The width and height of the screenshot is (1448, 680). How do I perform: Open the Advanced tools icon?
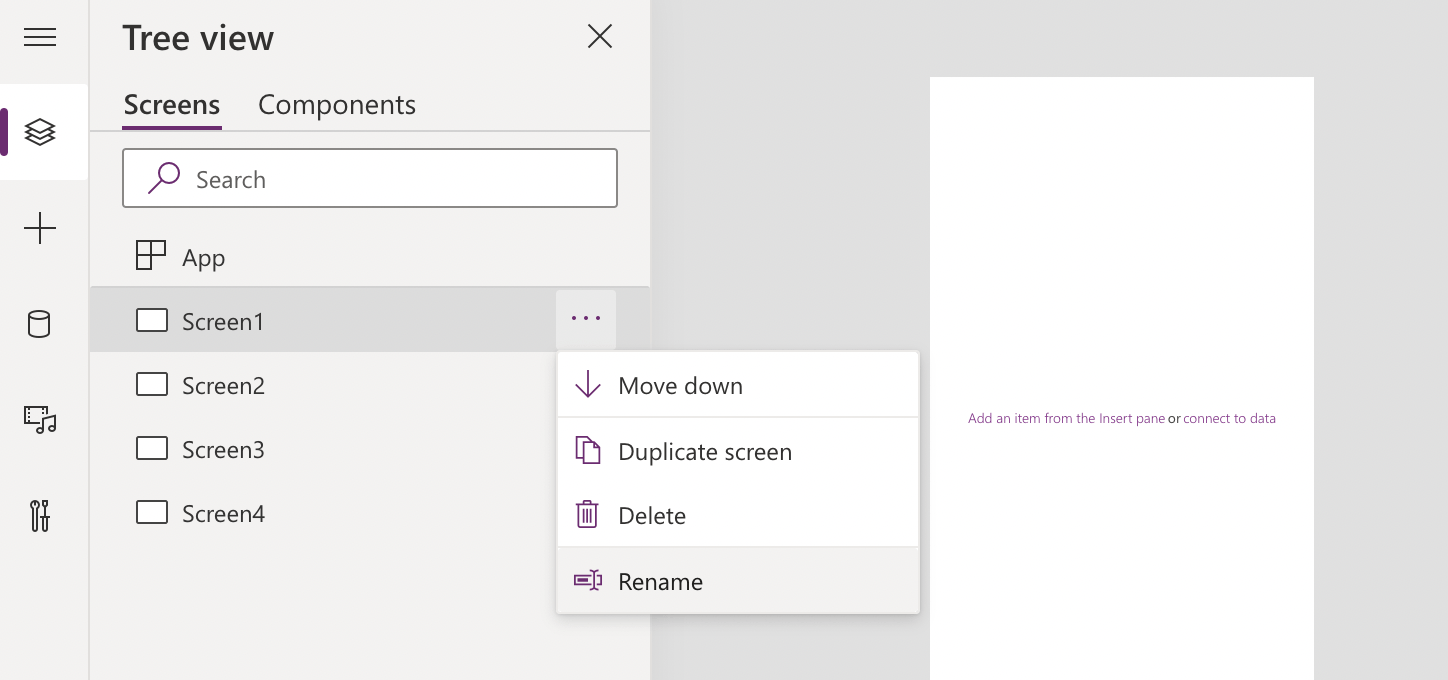(x=40, y=515)
